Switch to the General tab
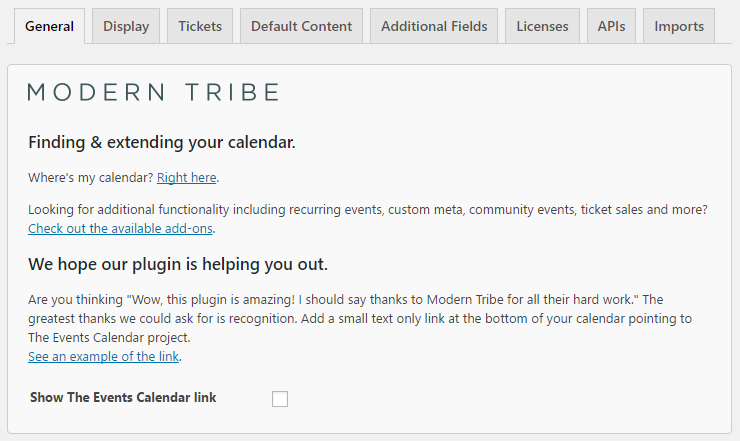 pos(49,26)
